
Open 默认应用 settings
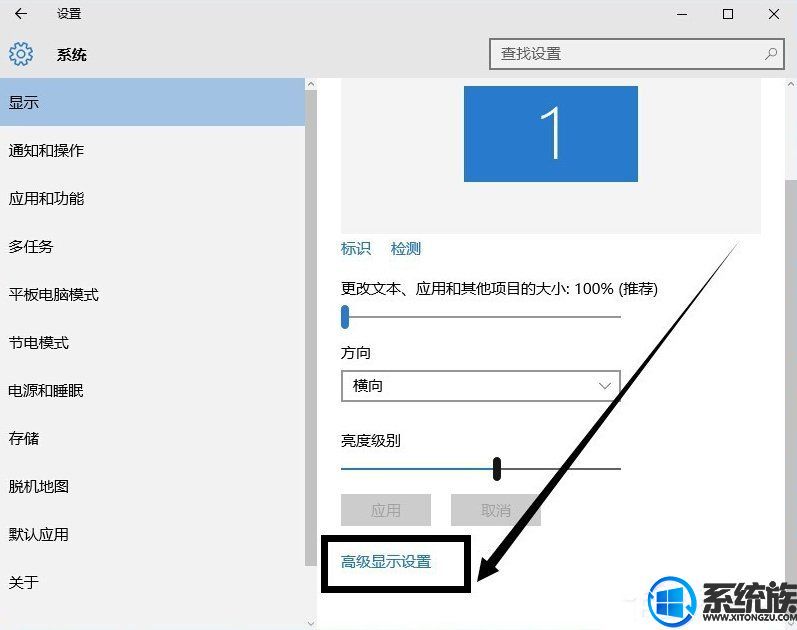(x=152, y=534)
